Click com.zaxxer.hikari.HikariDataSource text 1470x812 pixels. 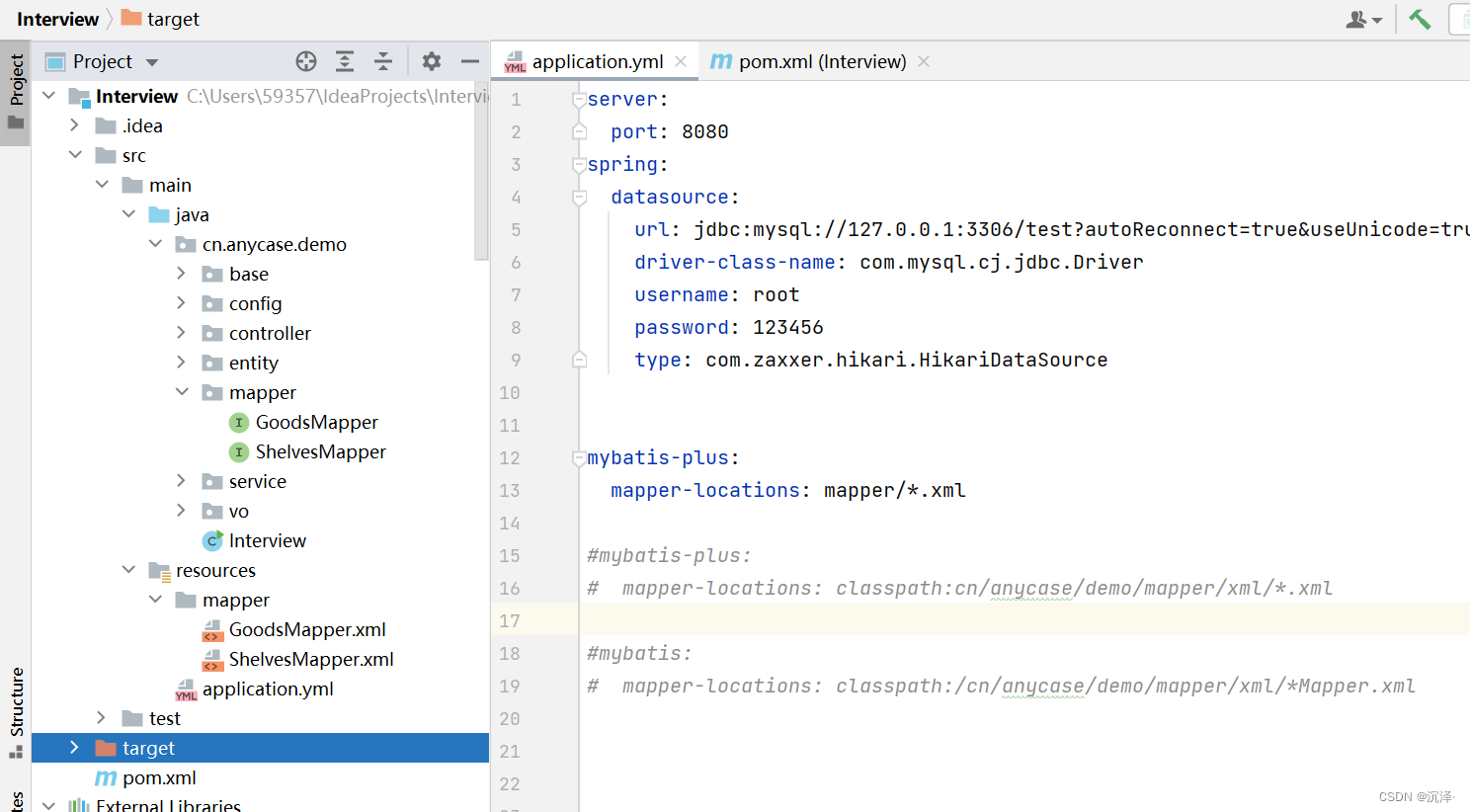(x=907, y=360)
